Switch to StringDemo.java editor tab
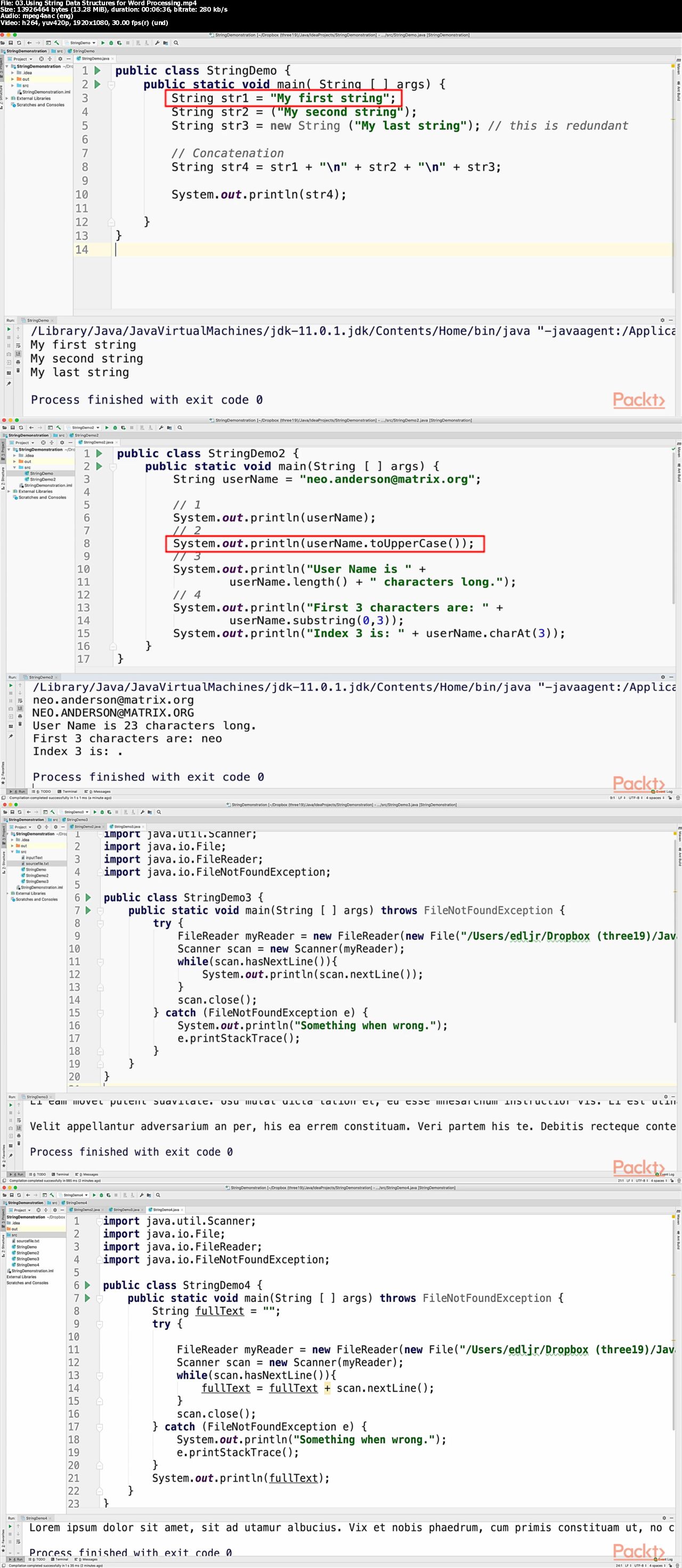 (x=95, y=59)
